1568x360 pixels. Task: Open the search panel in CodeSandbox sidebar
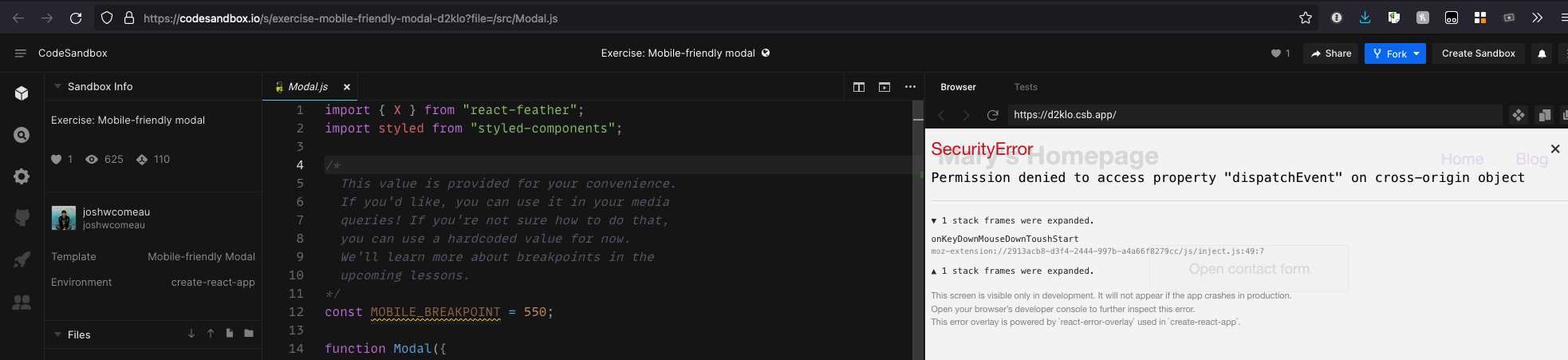click(22, 135)
